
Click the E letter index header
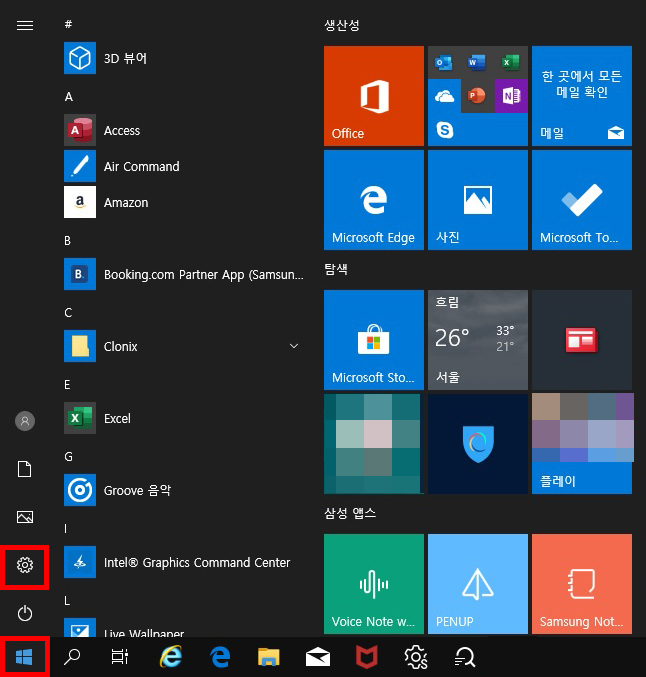[67, 385]
